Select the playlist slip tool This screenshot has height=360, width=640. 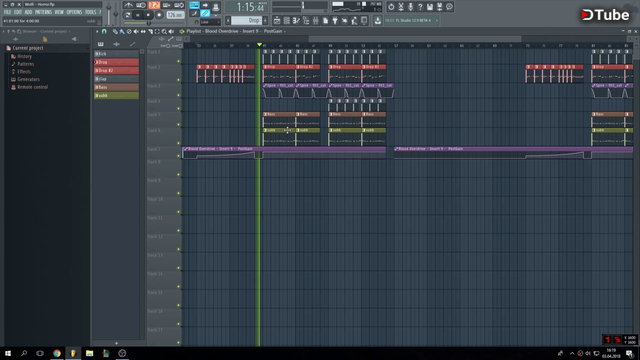click(143, 31)
